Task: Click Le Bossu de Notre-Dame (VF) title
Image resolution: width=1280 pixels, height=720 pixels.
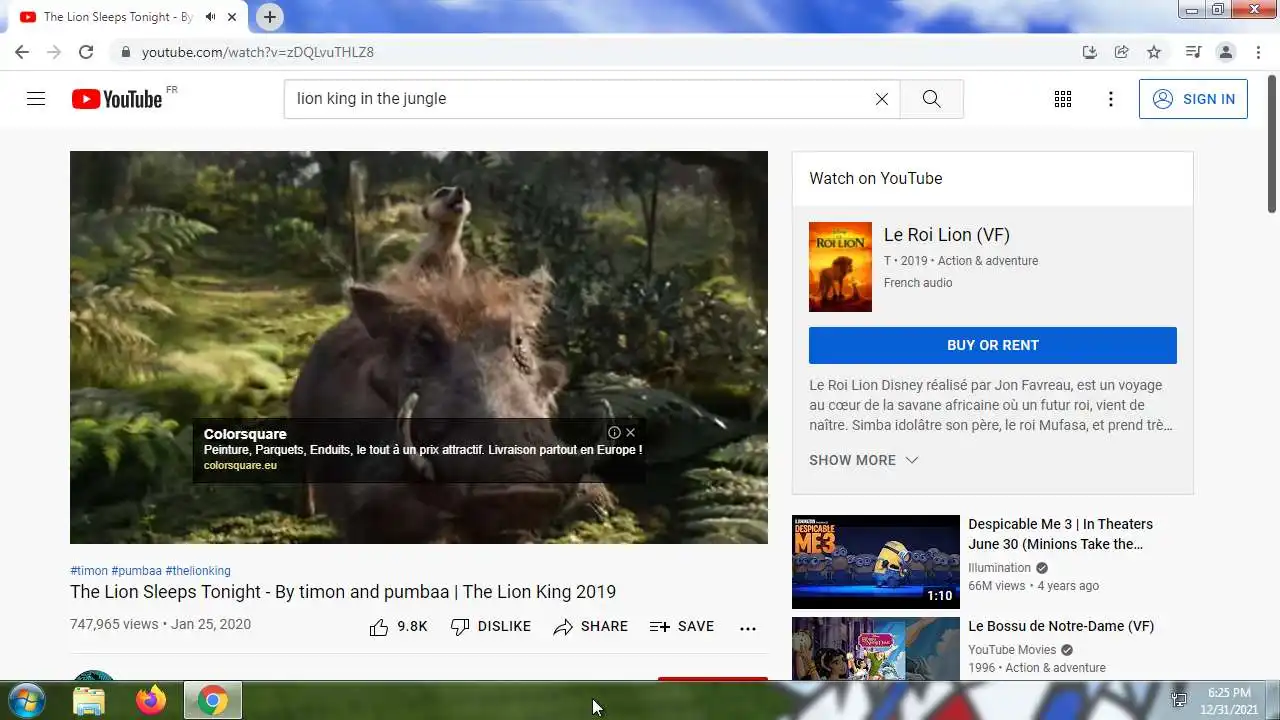Action: pos(1061,626)
